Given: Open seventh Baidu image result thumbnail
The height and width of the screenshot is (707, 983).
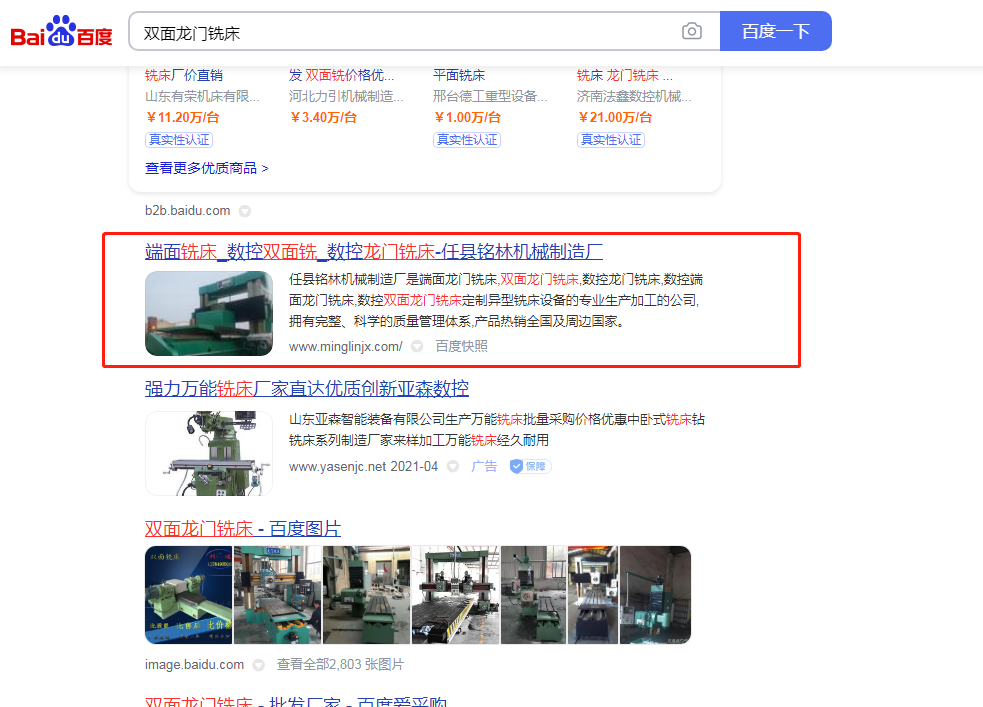Looking at the screenshot, I should click(655, 595).
